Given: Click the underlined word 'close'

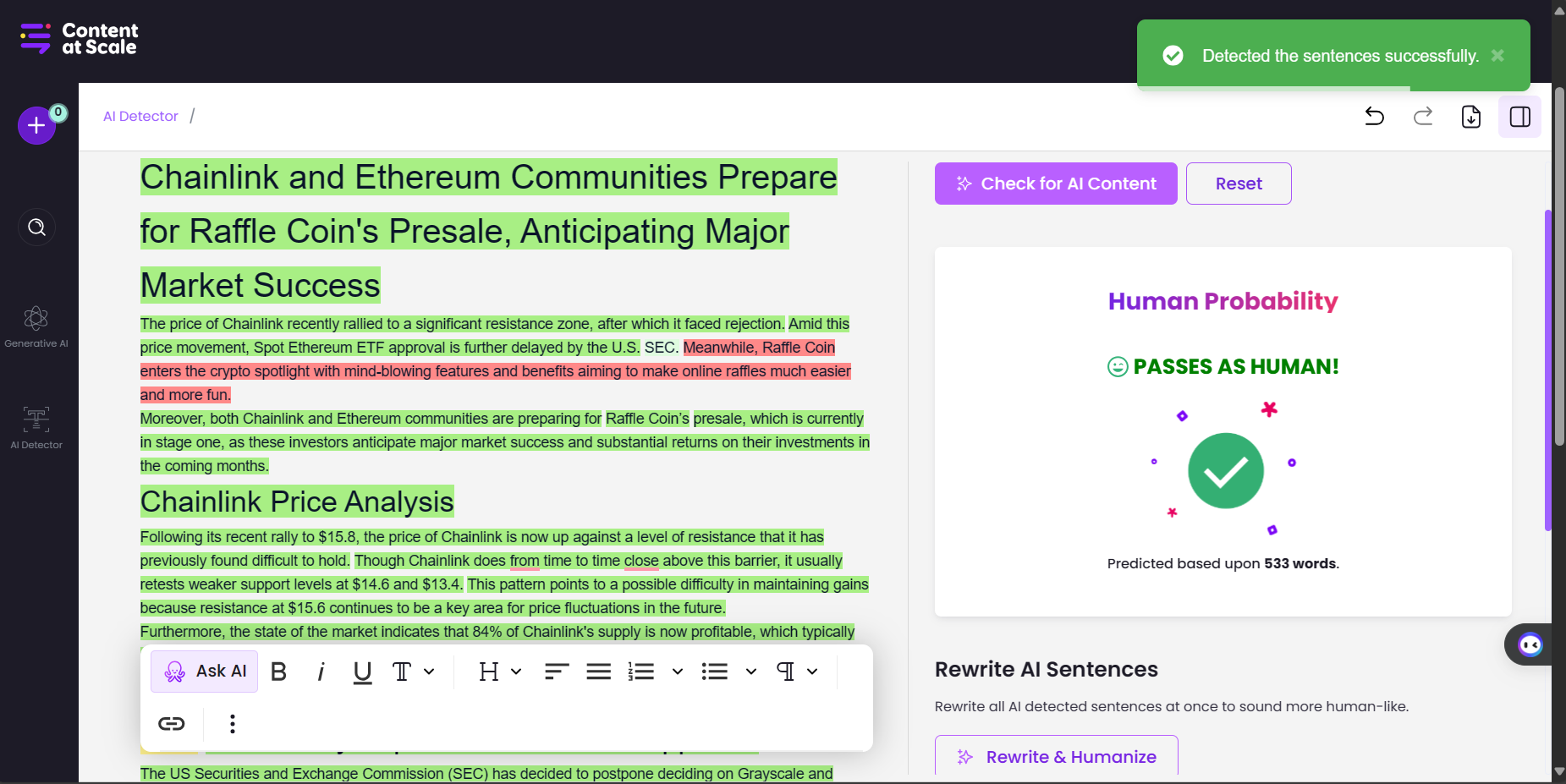Looking at the screenshot, I should [x=641, y=561].
